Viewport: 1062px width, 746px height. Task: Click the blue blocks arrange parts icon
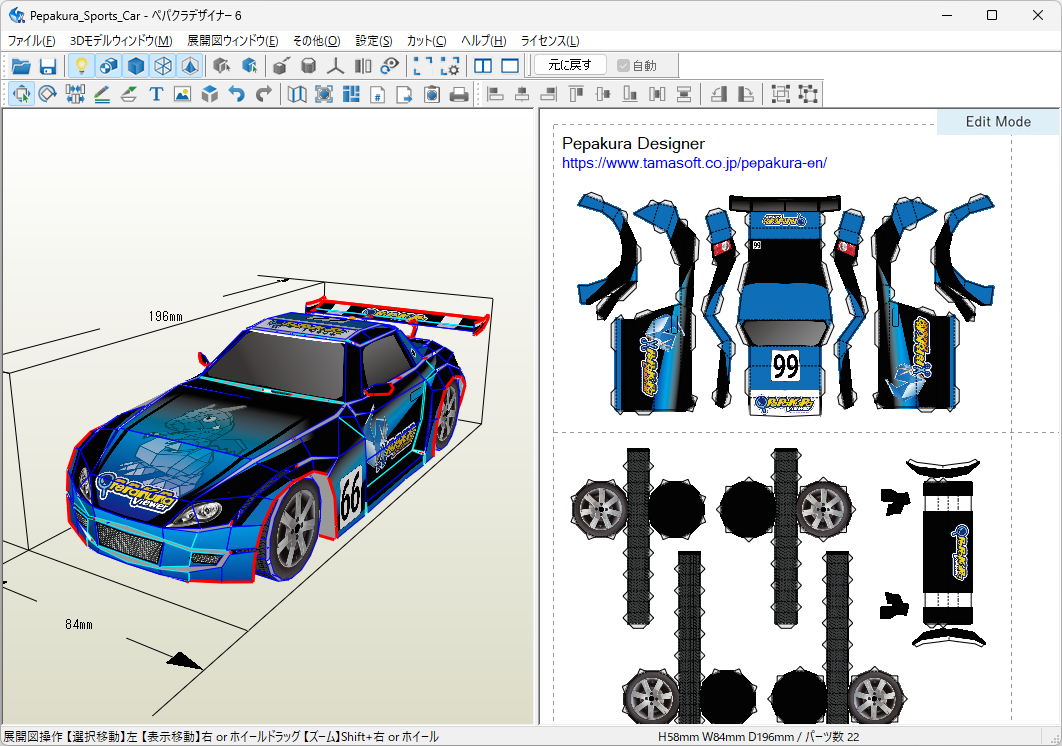351,94
